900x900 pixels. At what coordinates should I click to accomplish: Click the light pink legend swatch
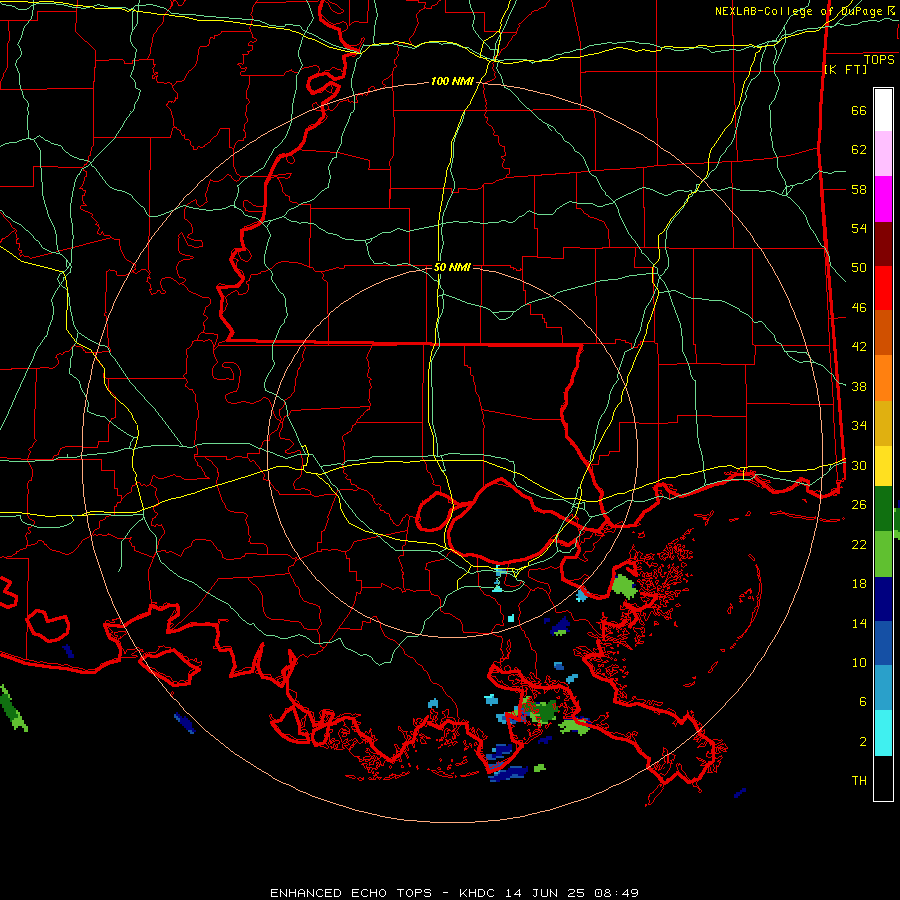(x=883, y=154)
